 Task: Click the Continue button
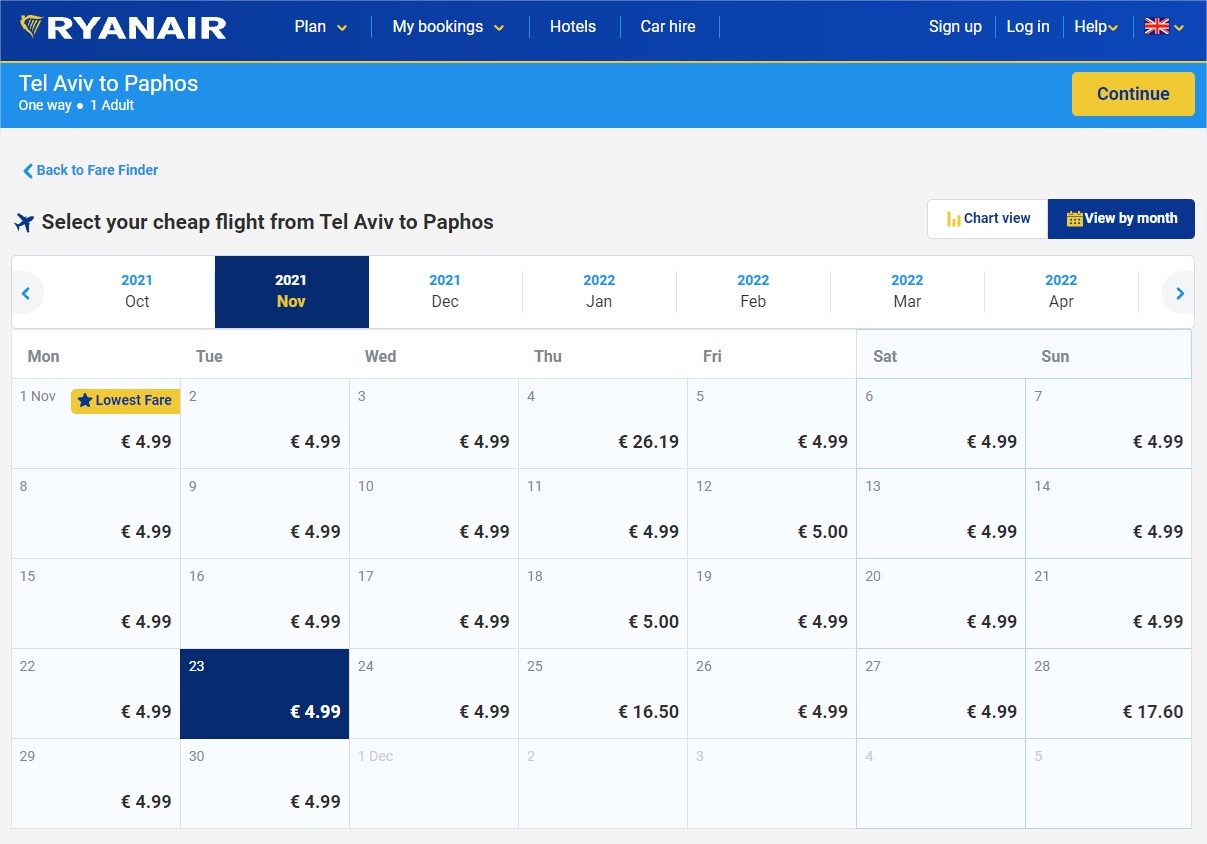point(1133,94)
